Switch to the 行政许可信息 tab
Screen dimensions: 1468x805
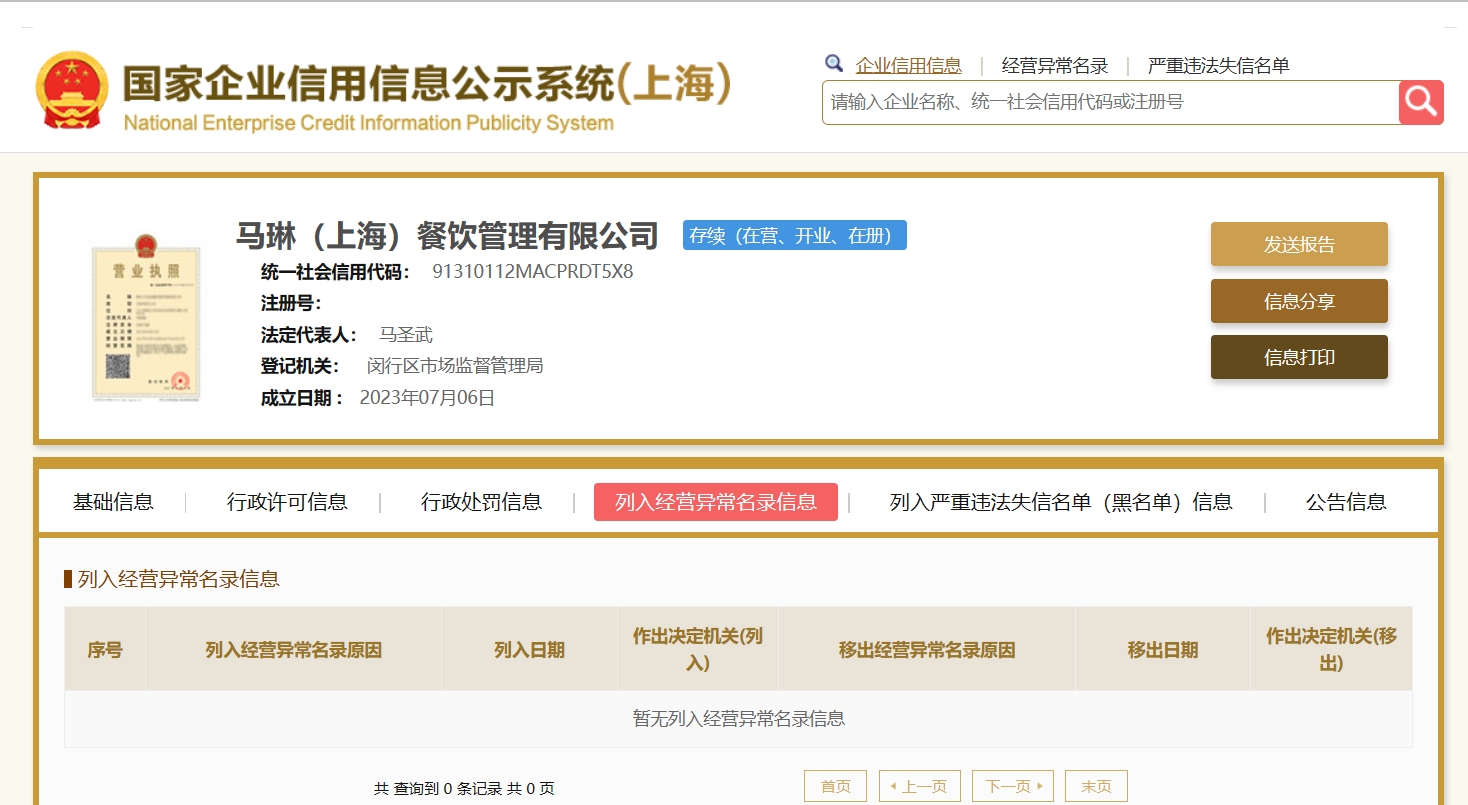pos(287,502)
